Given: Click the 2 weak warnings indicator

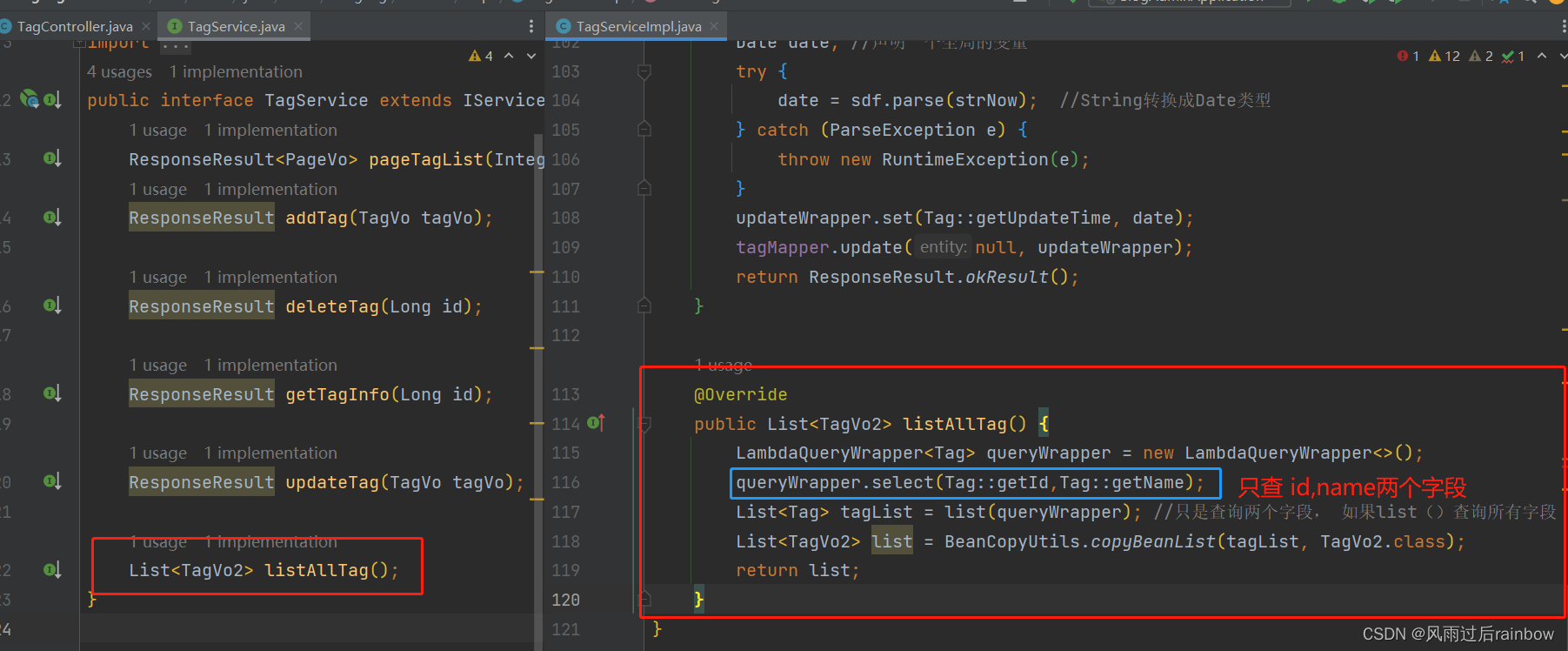Looking at the screenshot, I should [1481, 56].
